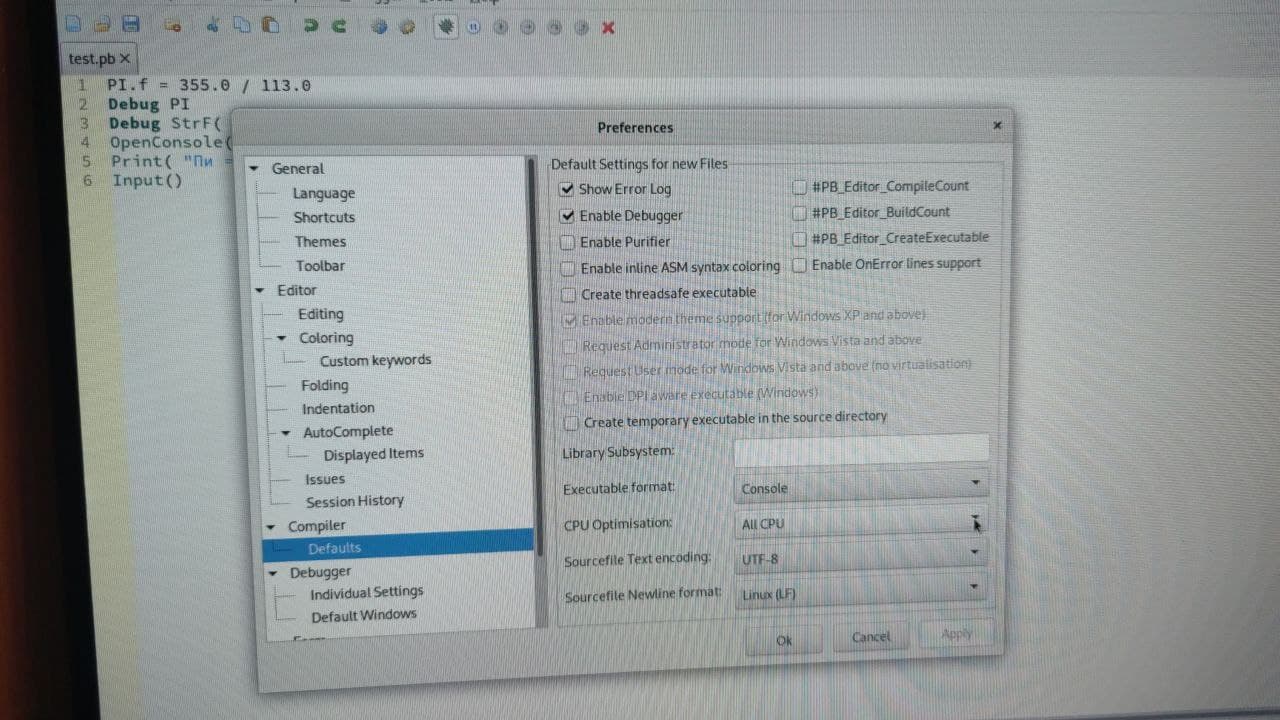The width and height of the screenshot is (1280, 720).
Task: Enable inline ASM syntax coloring checkbox
Action: click(568, 268)
